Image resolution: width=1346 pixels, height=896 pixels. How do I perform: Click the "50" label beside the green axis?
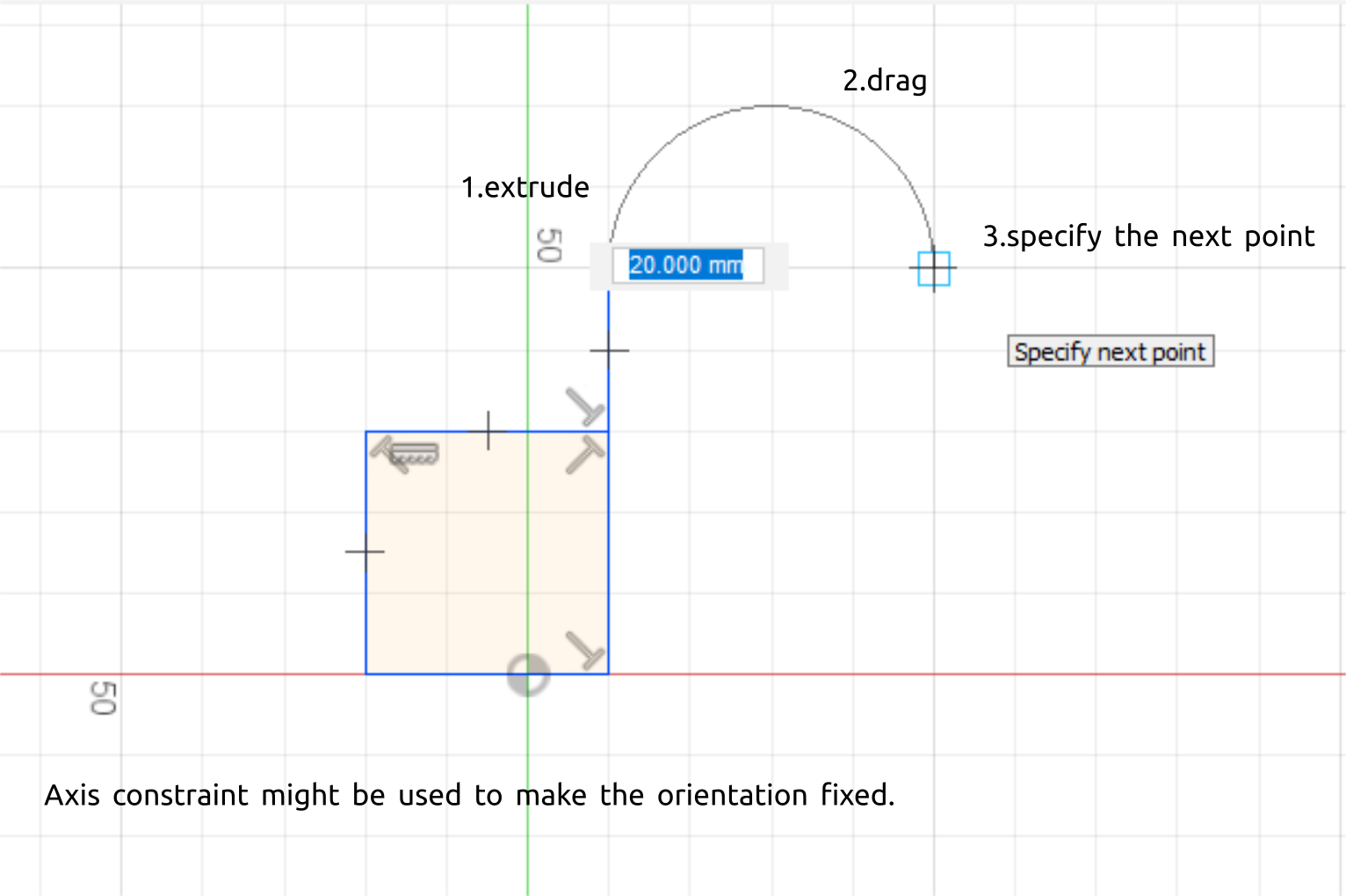(x=549, y=245)
